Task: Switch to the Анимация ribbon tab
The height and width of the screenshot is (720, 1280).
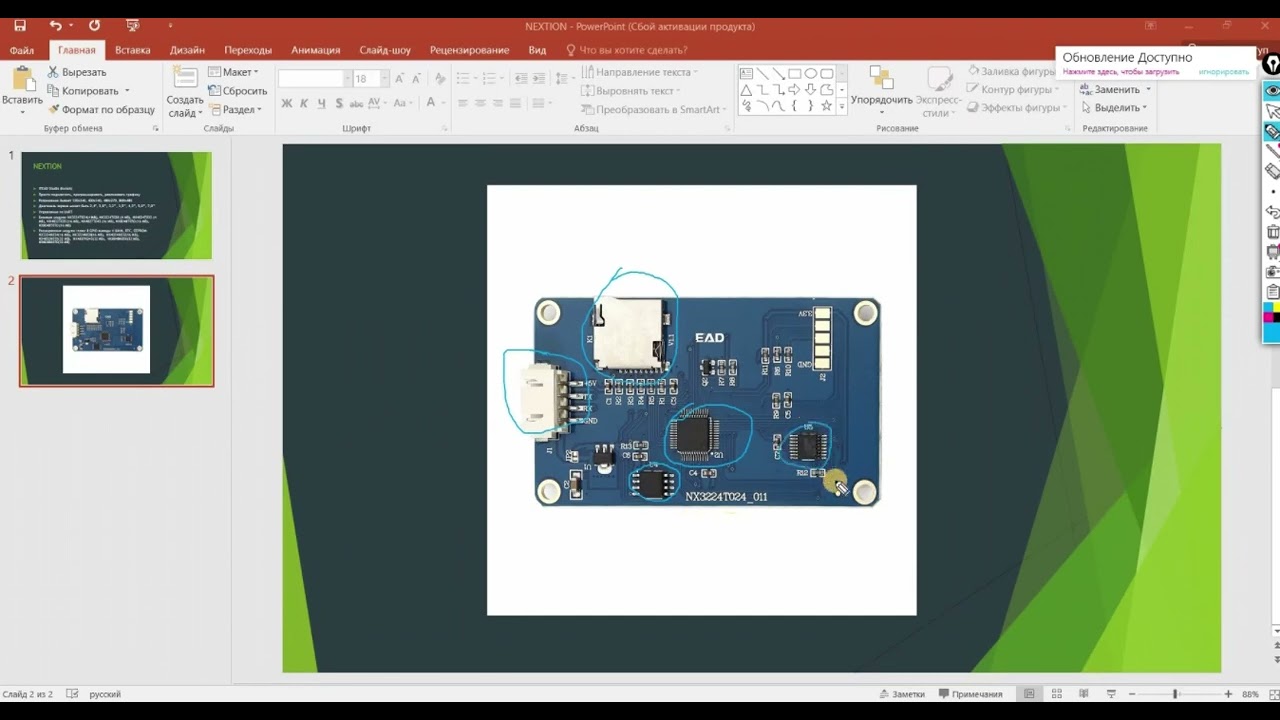Action: (x=316, y=50)
